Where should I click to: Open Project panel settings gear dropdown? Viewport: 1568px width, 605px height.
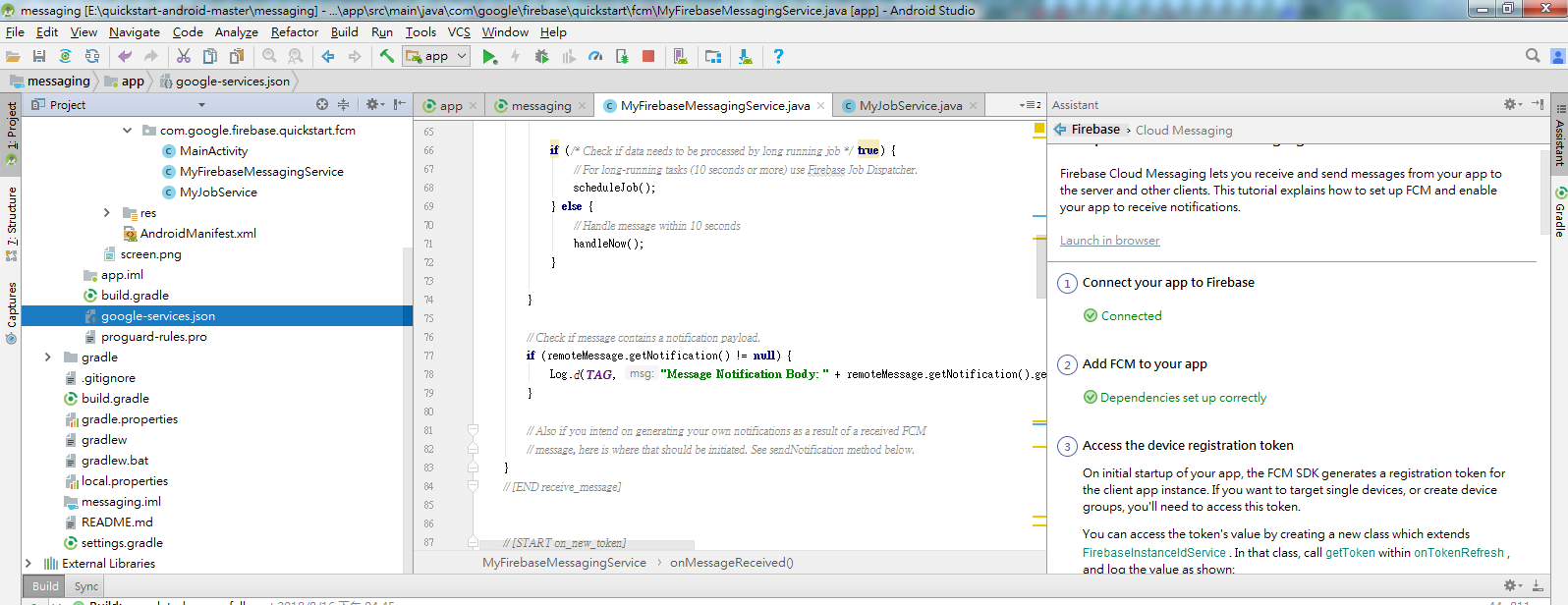(x=375, y=104)
